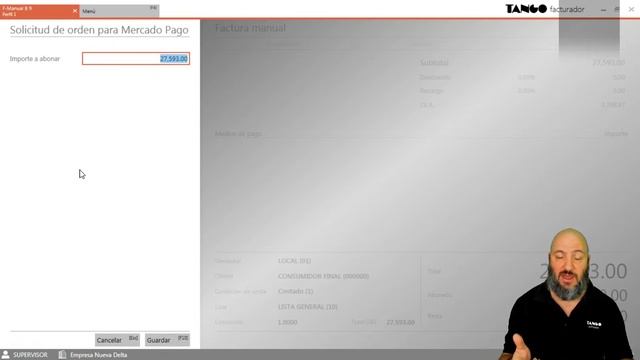Click CONSUMIDOR FINAL (000000) client value

pos(323,276)
